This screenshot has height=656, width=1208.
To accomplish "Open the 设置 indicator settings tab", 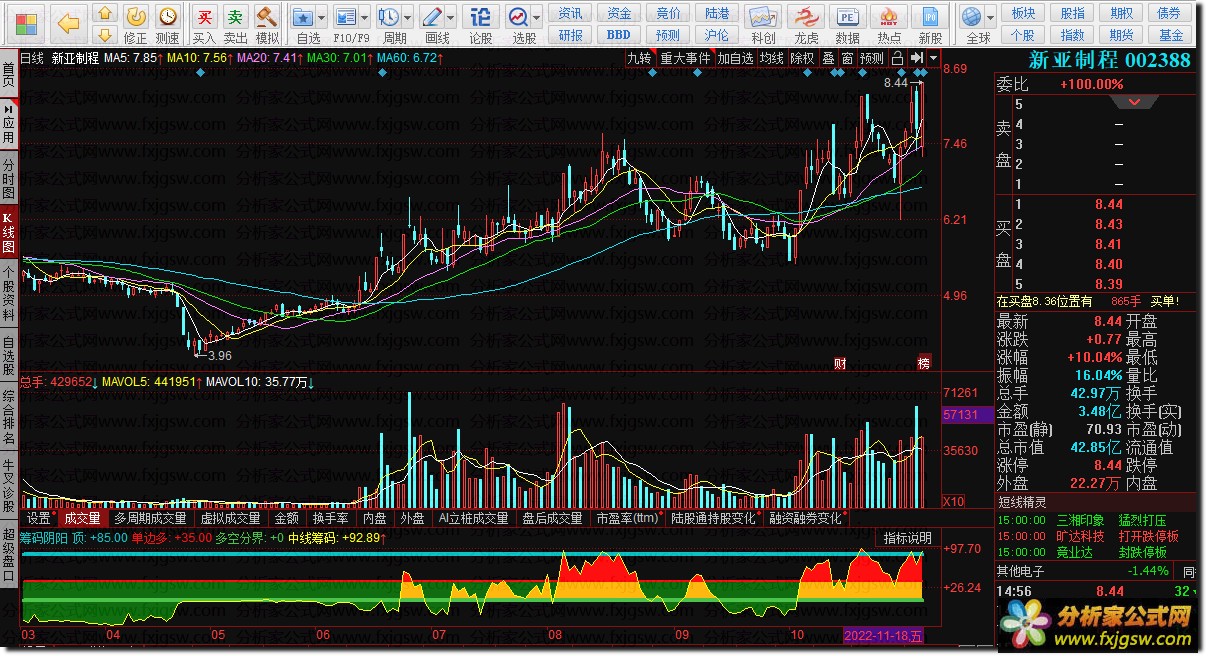I will [x=39, y=518].
